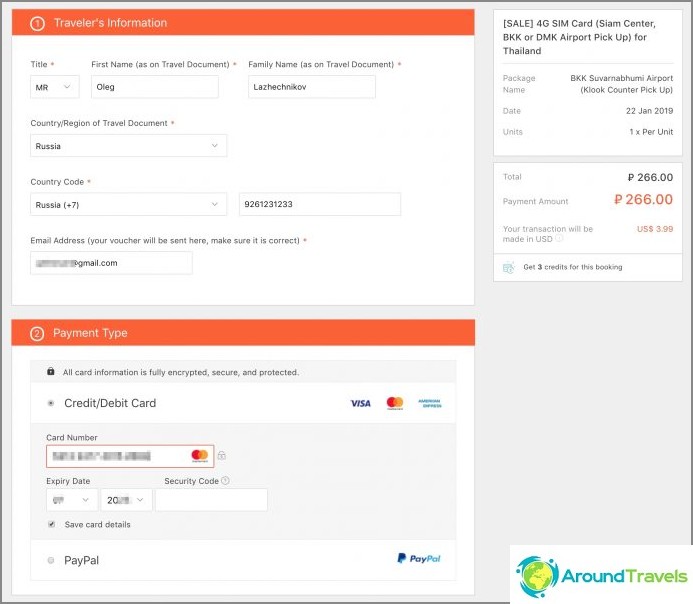Expand the Russia (+7) country code dropdown

pyautogui.click(x=129, y=205)
